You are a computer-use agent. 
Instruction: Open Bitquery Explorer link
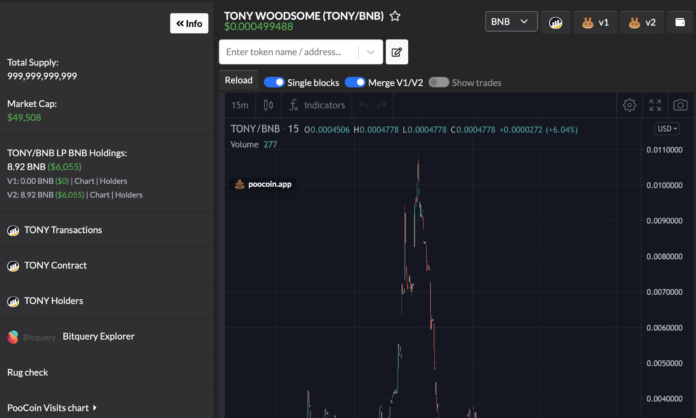[x=99, y=336]
